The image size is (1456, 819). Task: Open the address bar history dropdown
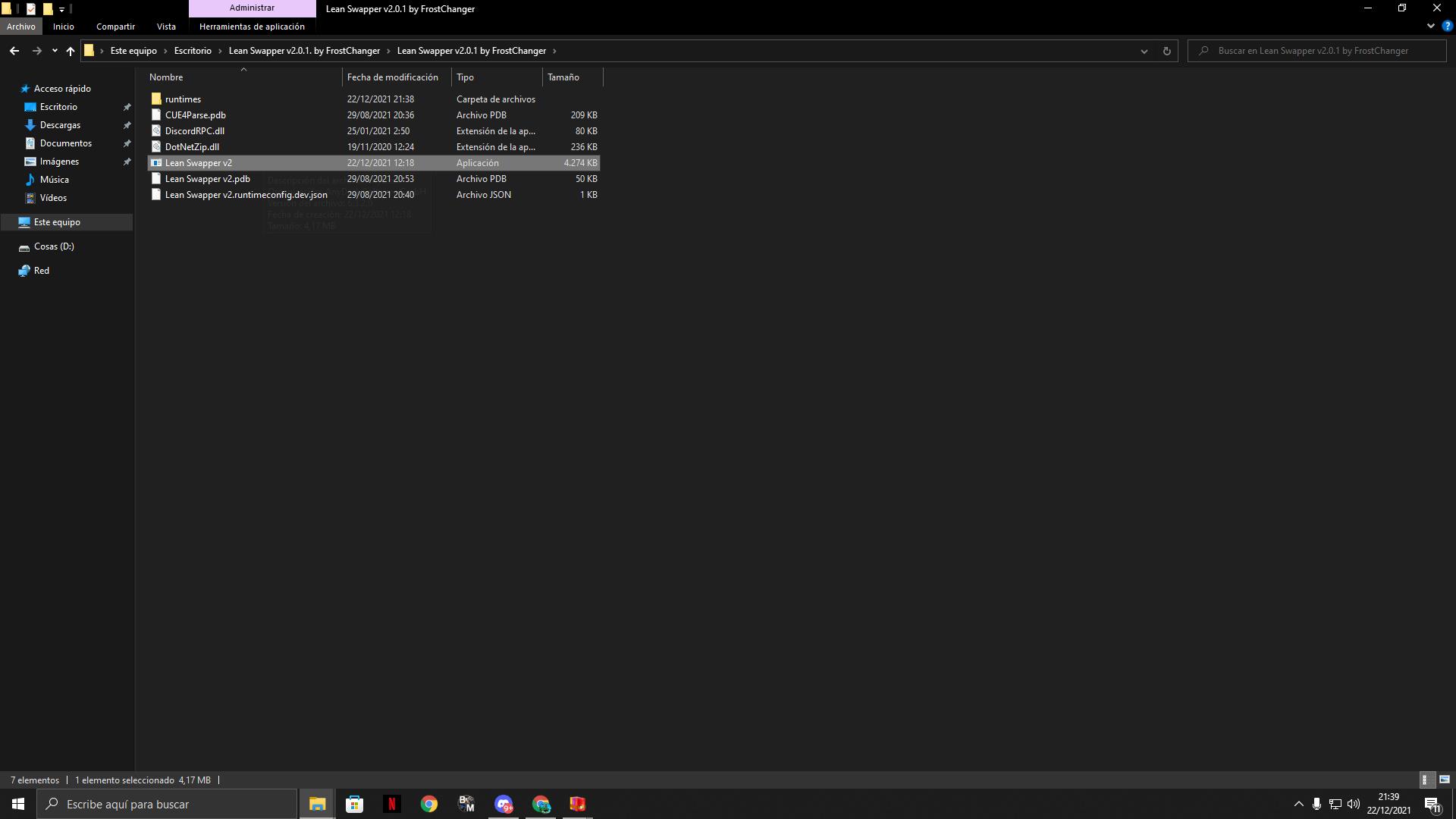click(1144, 51)
